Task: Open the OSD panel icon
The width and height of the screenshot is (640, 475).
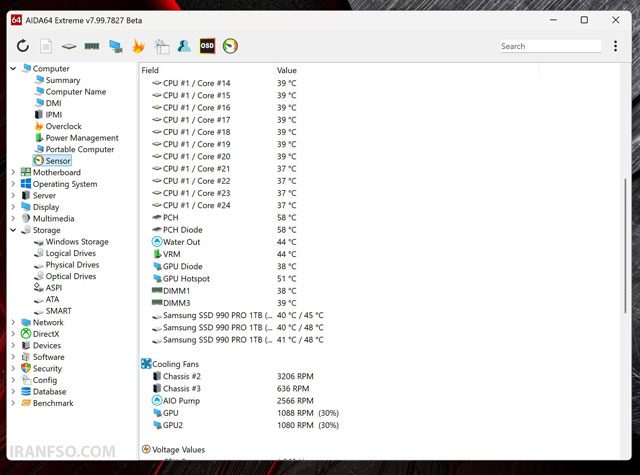Action: pos(207,46)
